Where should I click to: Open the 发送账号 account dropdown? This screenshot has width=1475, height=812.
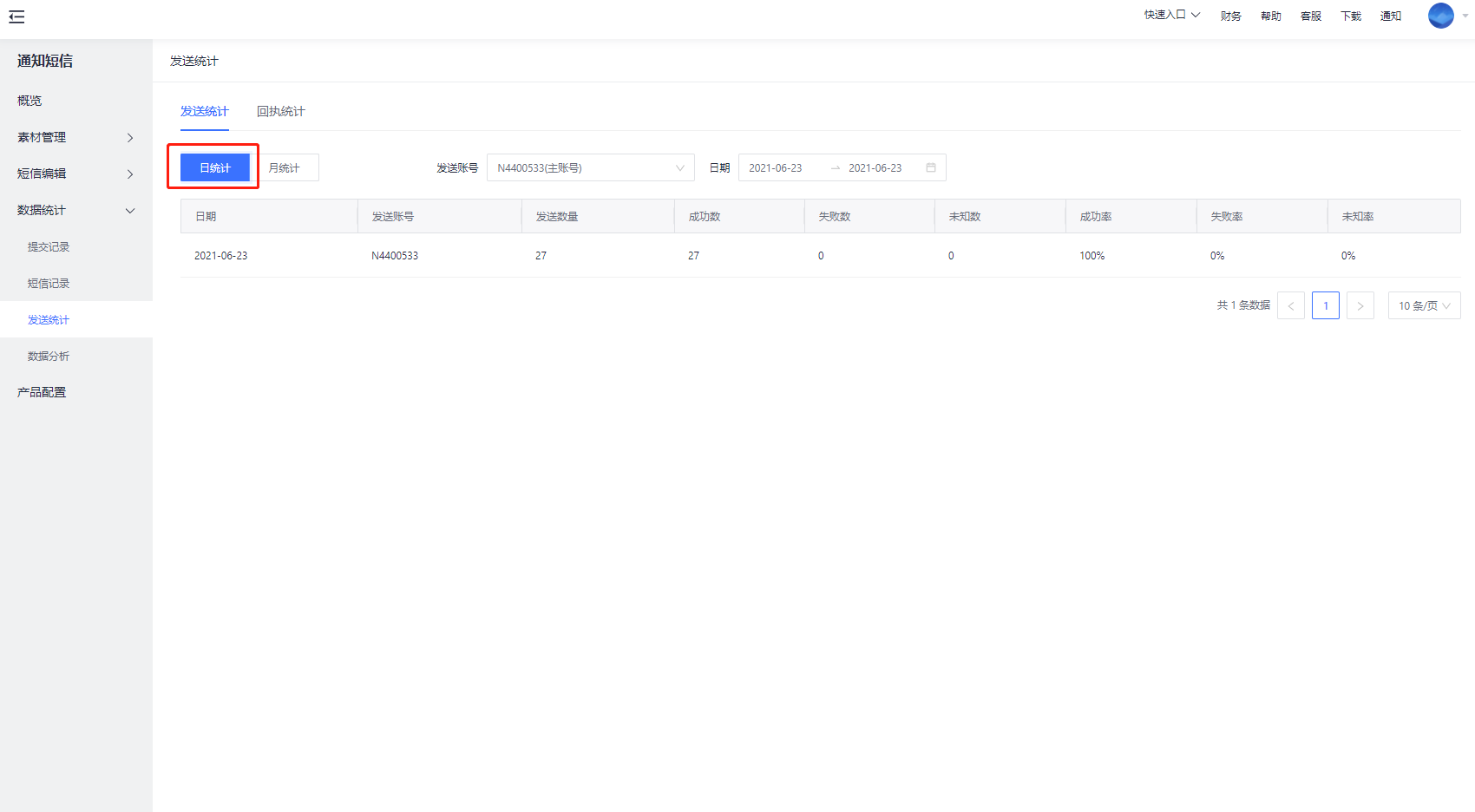point(590,167)
